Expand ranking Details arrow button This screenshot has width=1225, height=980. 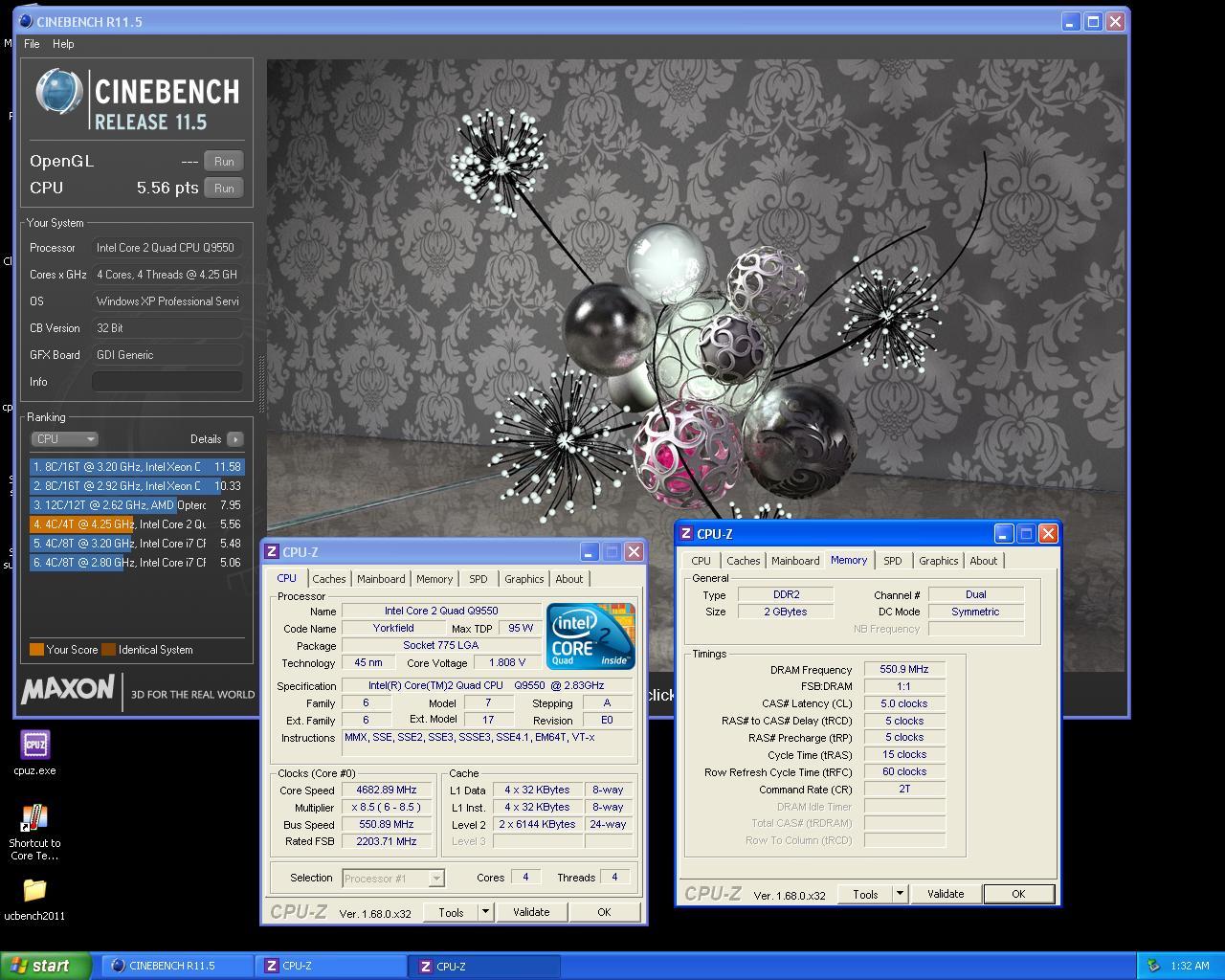click(235, 439)
